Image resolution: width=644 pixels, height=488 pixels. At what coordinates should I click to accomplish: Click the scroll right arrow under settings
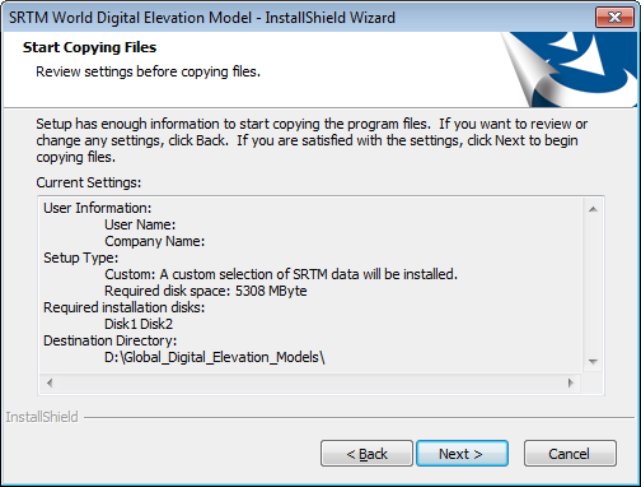coord(571,383)
